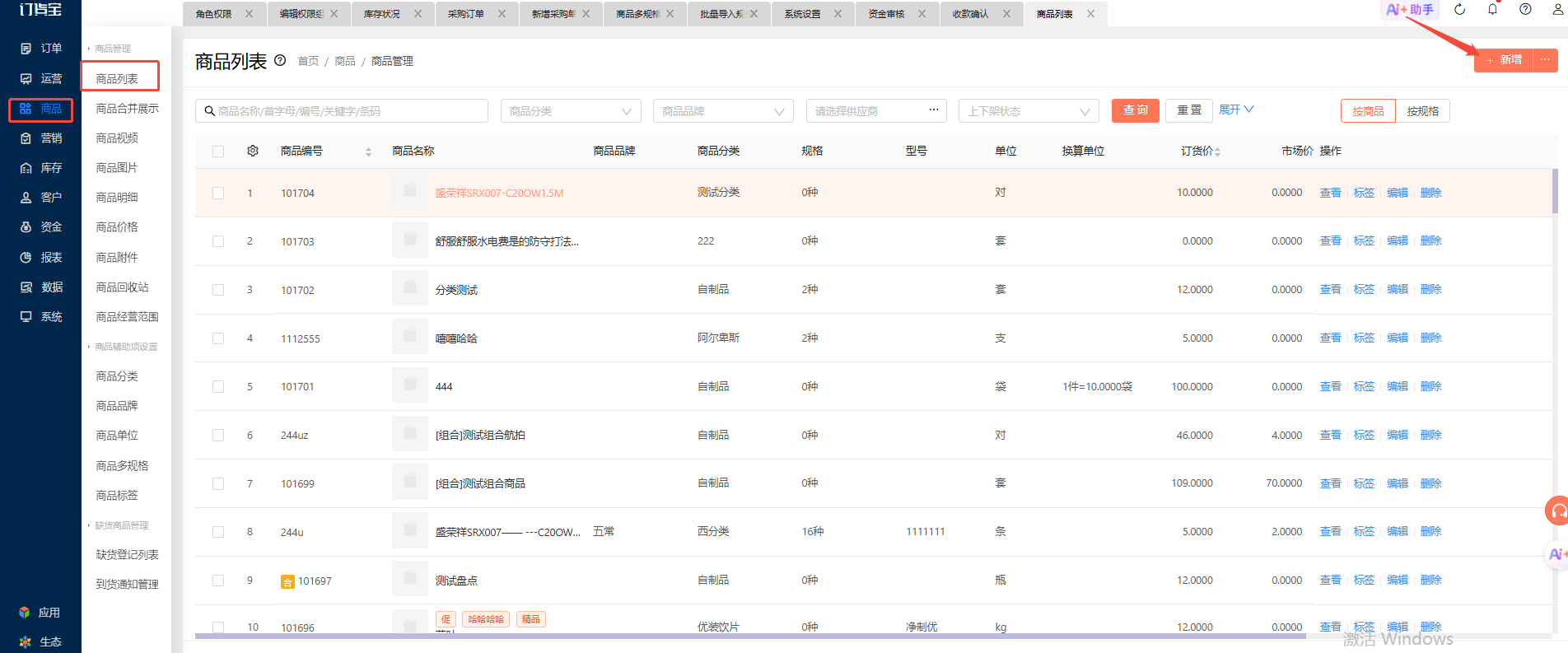Open 商品价格 in the submenu

click(117, 227)
